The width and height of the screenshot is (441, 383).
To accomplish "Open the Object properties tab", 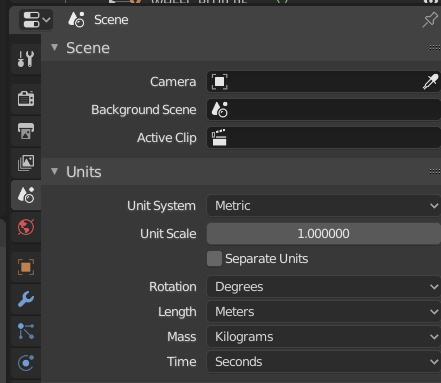I will click(x=26, y=267).
